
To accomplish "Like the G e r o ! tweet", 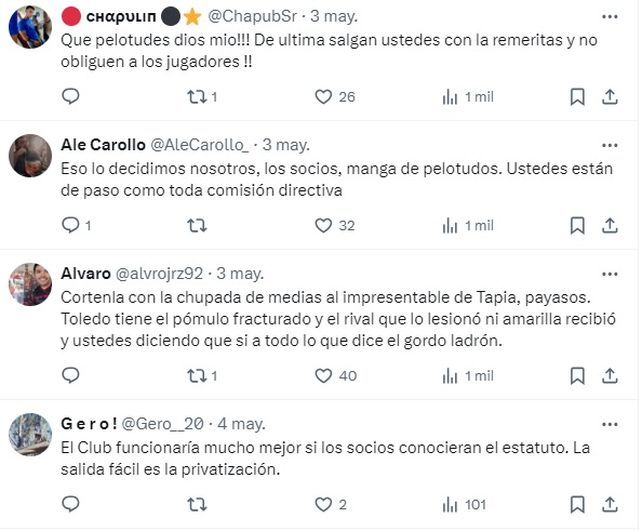I will pos(323,505).
